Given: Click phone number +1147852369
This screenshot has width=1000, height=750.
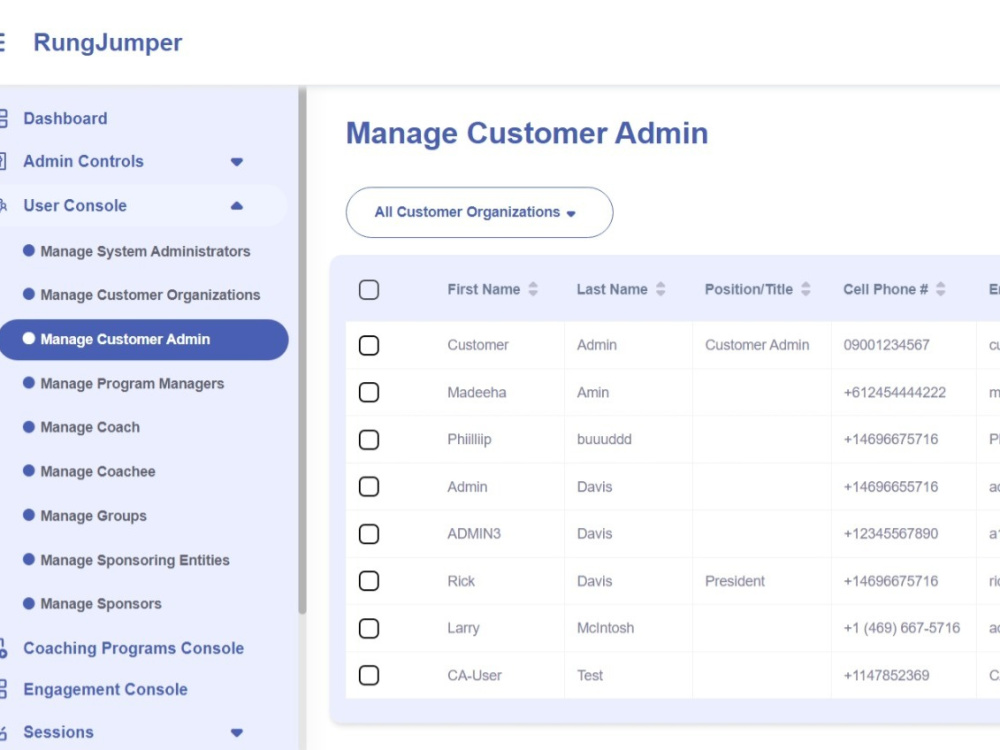Looking at the screenshot, I should tap(886, 675).
